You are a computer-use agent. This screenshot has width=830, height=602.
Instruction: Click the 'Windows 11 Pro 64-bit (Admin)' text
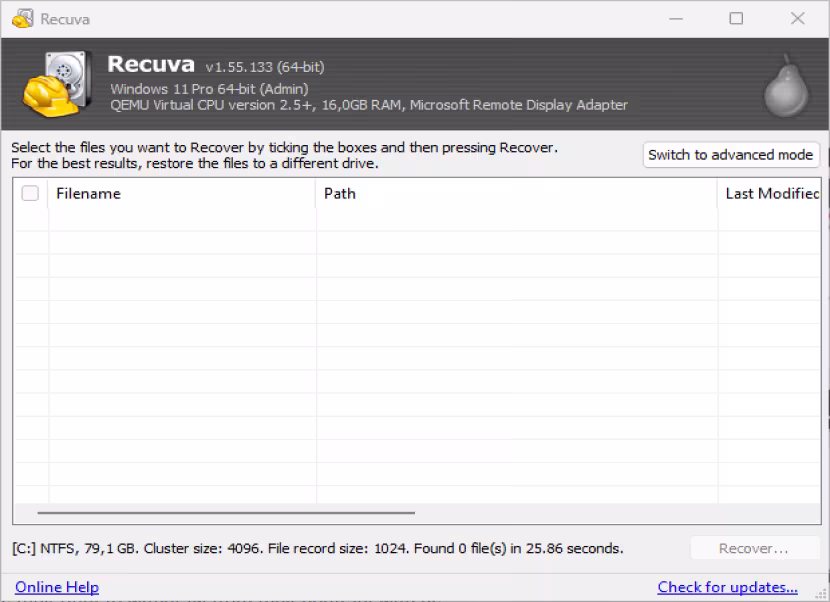[209, 89]
